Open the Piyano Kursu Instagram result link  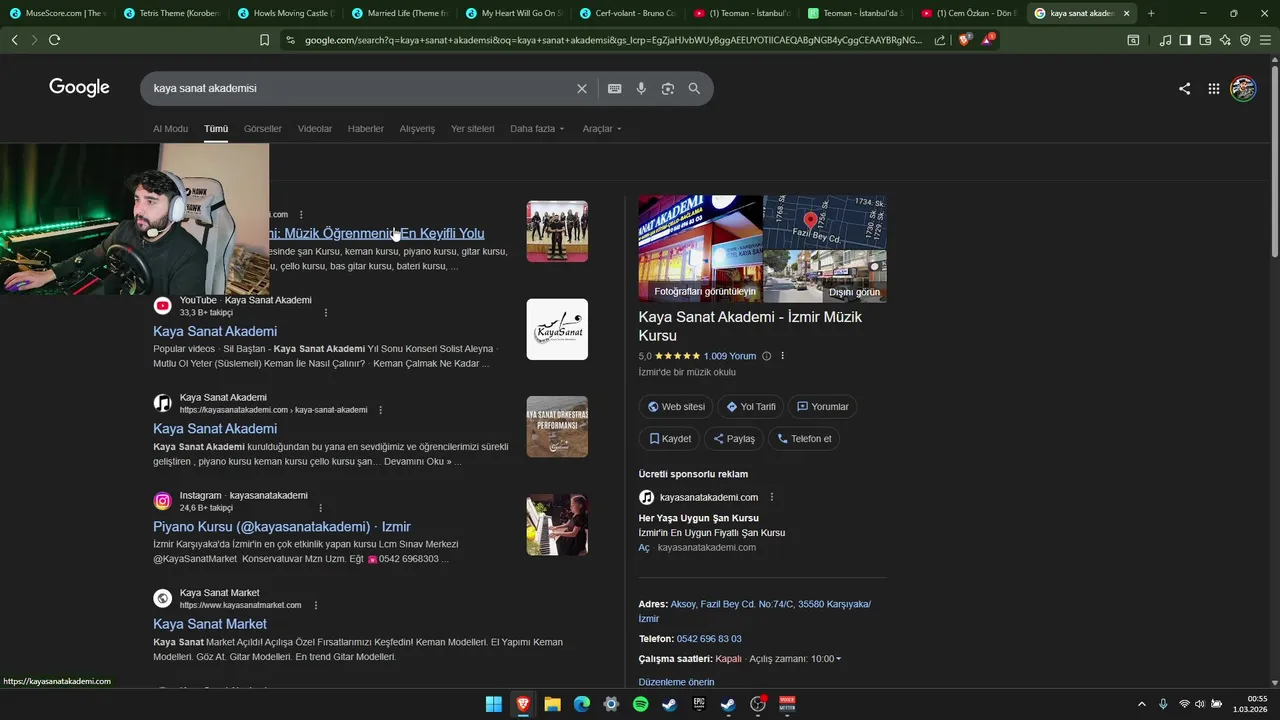point(282,527)
